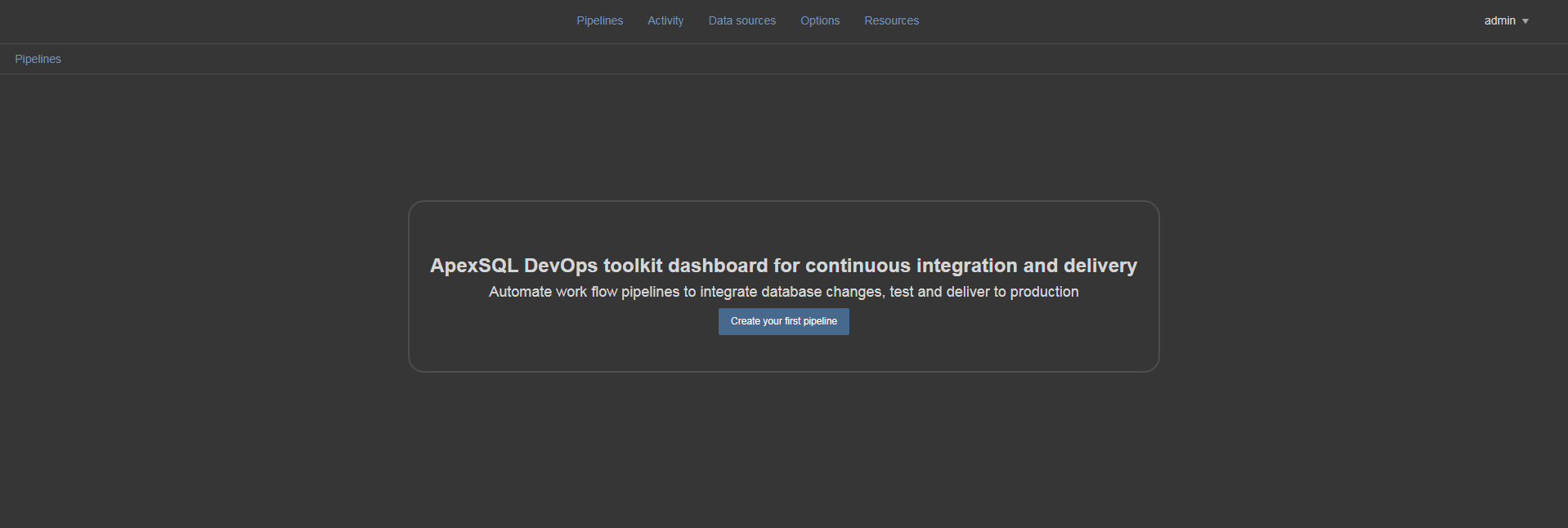
Task: Click the Pipelines breadcrumb link
Action: coord(38,59)
